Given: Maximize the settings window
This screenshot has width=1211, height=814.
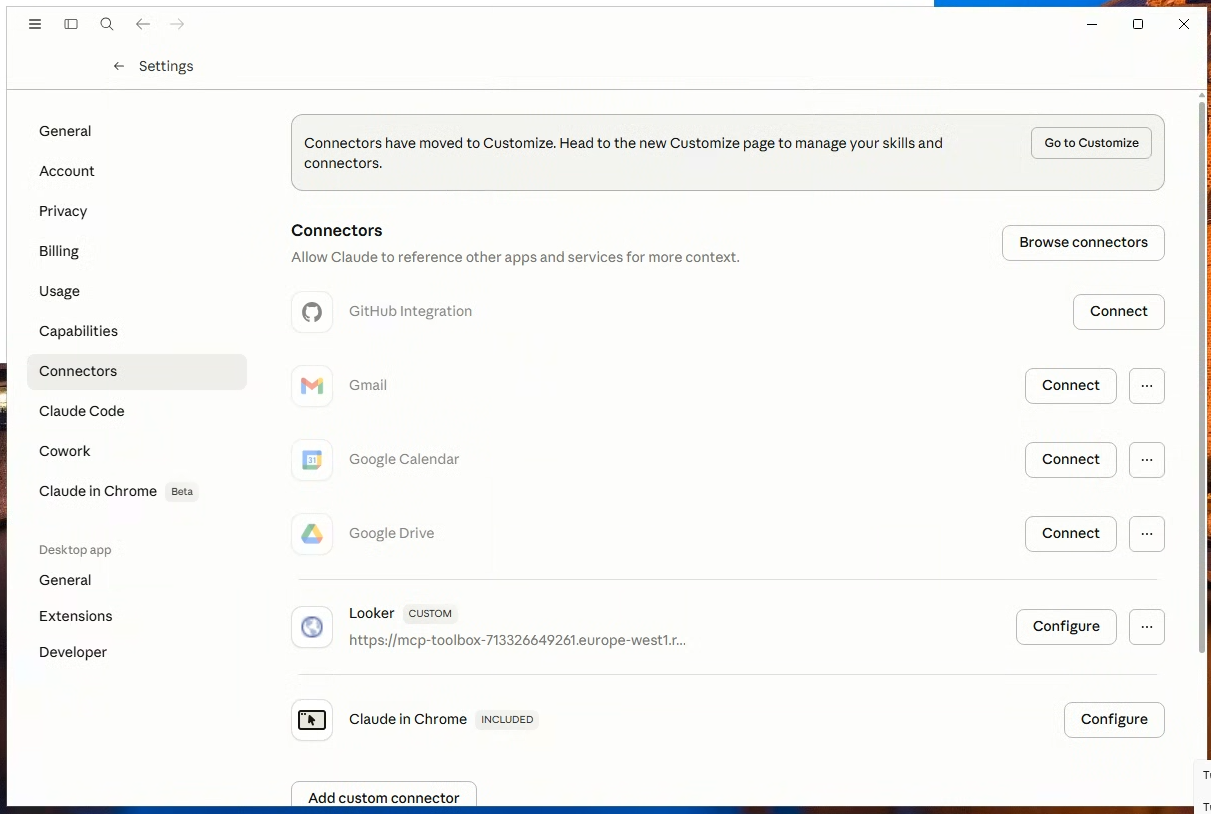Looking at the screenshot, I should pos(1138,24).
